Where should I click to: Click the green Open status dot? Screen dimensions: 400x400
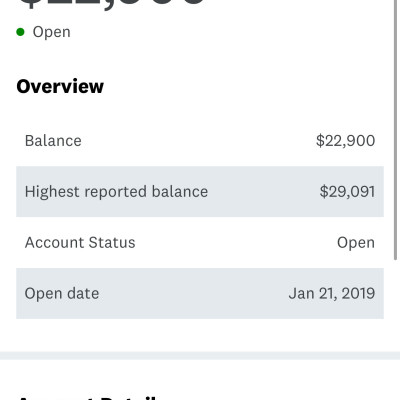20,32
